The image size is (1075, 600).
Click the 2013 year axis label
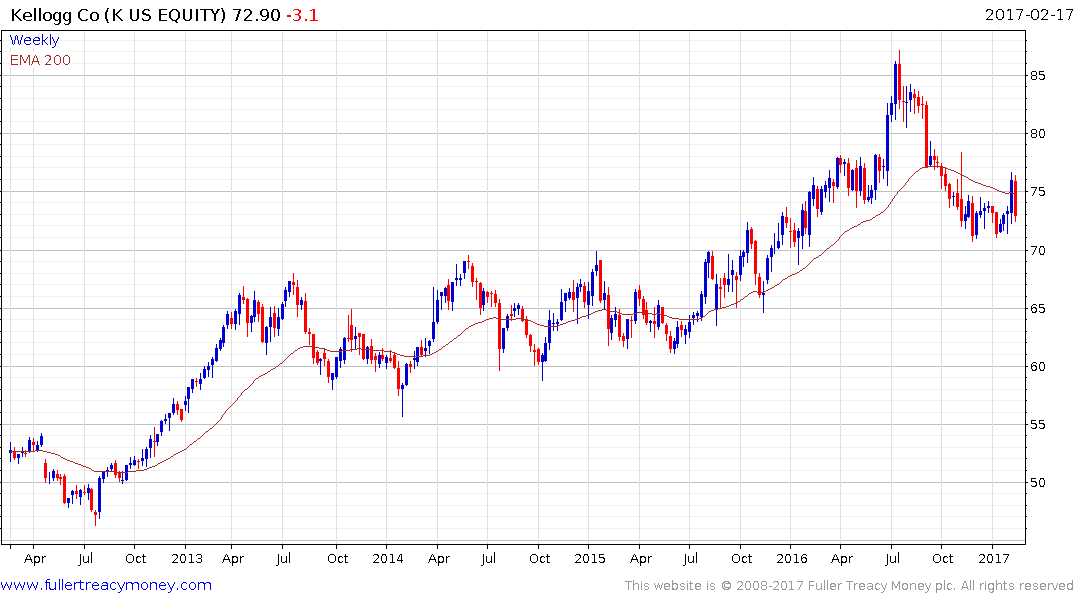186,558
